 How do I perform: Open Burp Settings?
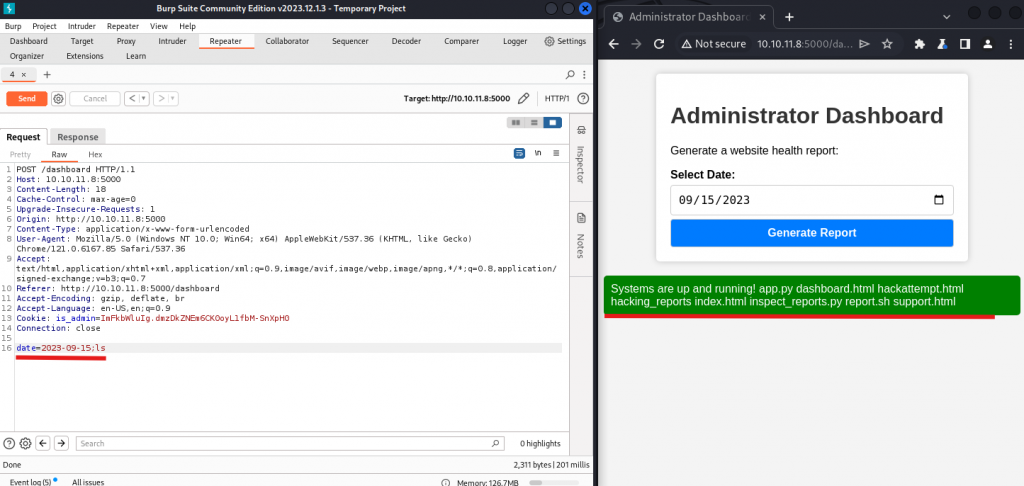pyautogui.click(x=566, y=41)
